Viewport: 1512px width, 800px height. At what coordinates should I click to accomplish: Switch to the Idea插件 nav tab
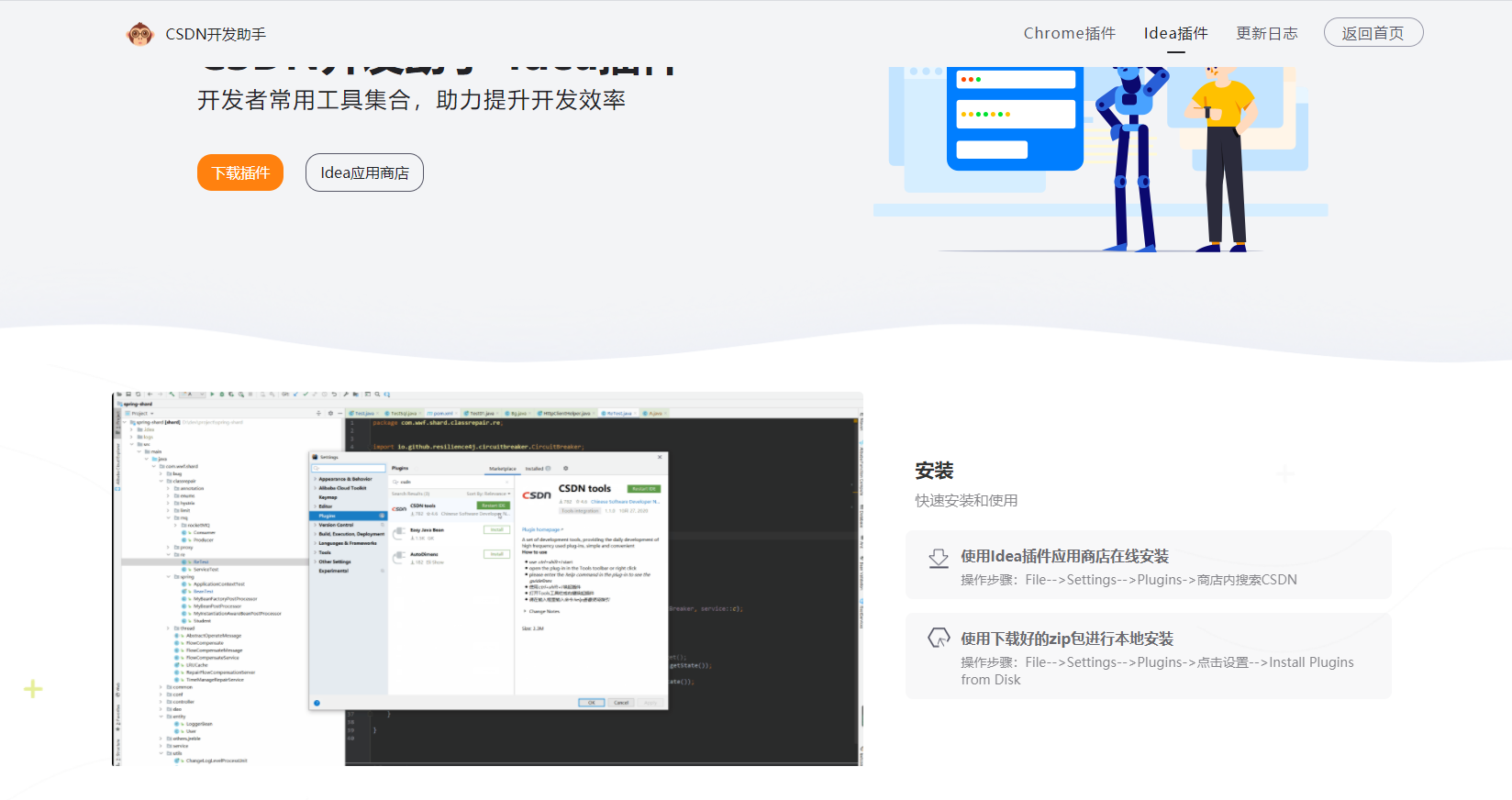tap(1175, 33)
